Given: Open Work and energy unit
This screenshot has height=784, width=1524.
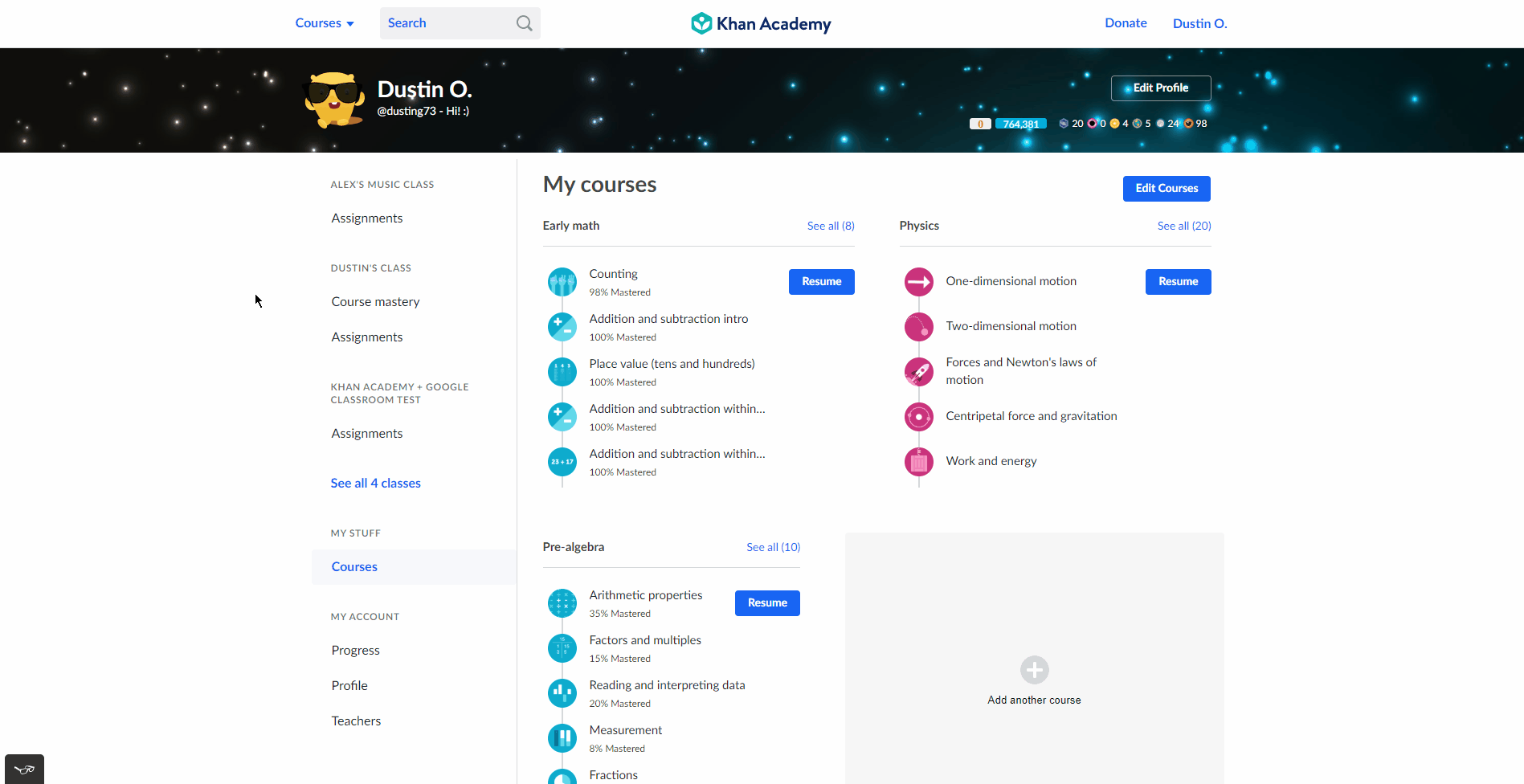Looking at the screenshot, I should [991, 461].
